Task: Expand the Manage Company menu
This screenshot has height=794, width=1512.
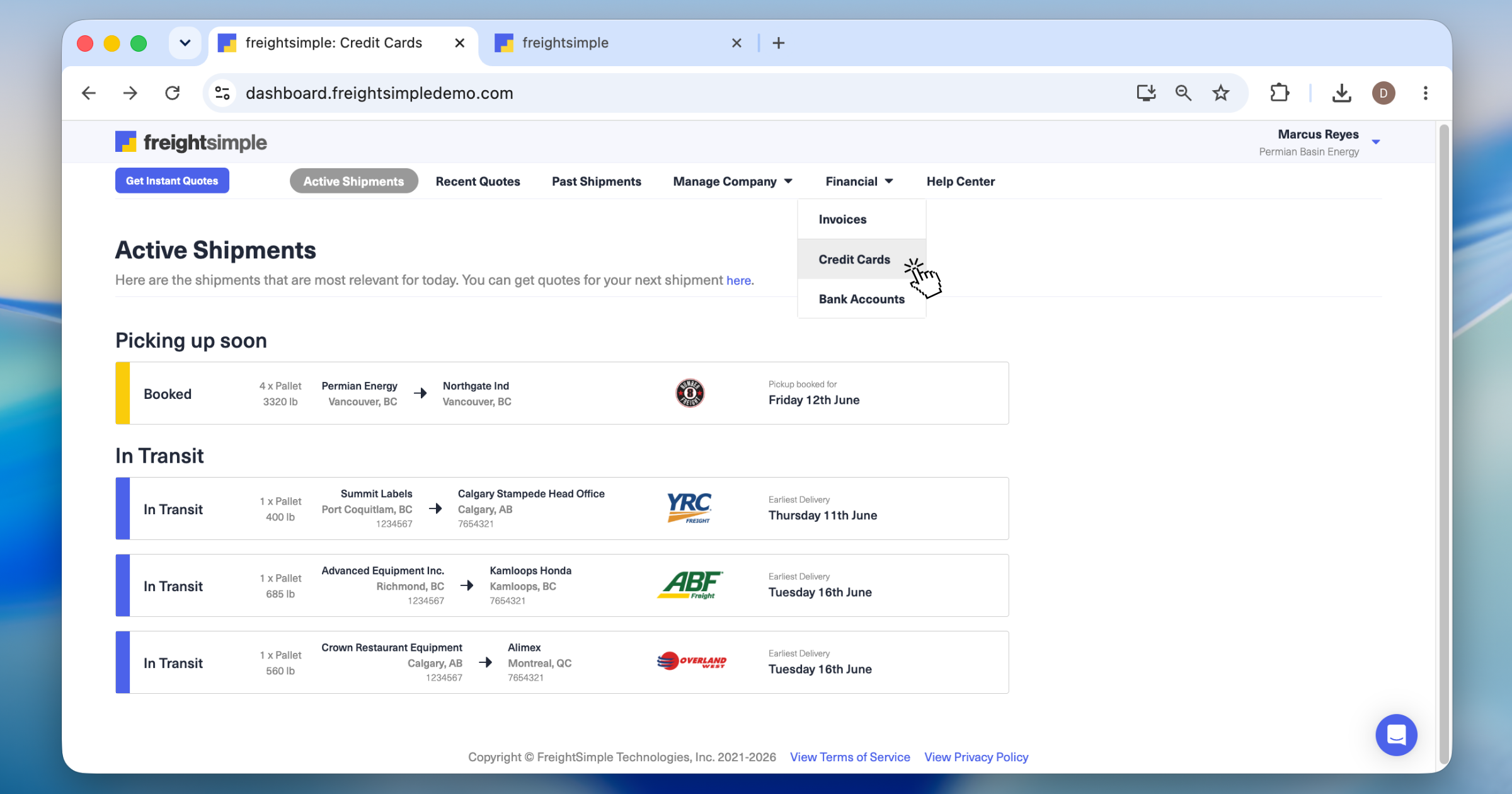Action: click(732, 181)
